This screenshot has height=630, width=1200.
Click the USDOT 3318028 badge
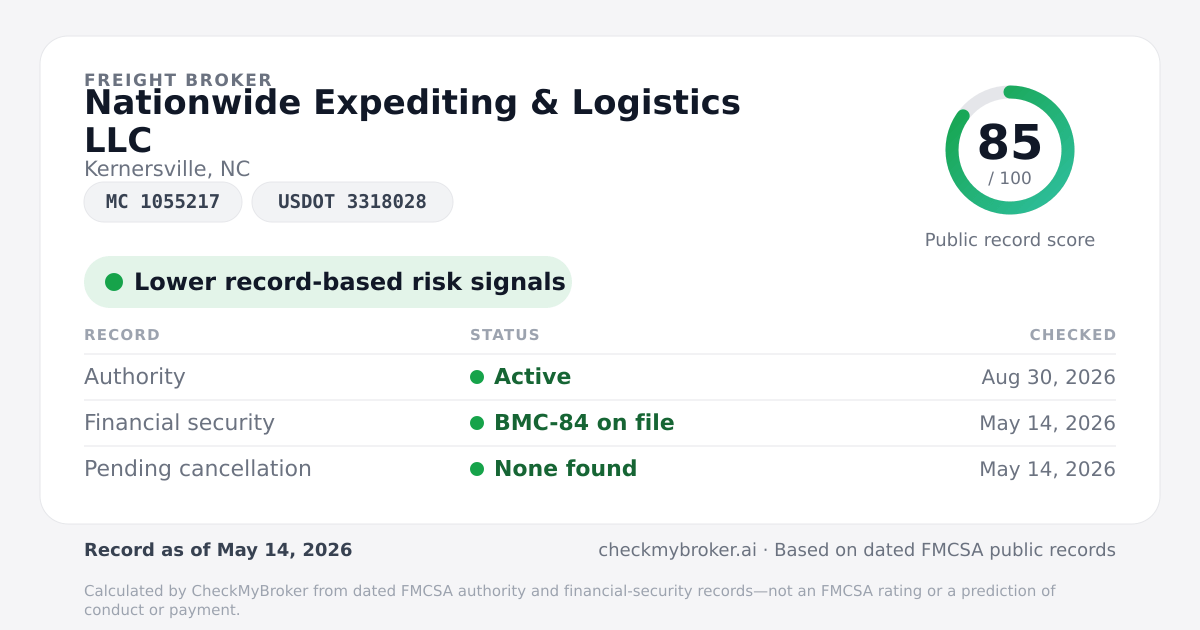pyautogui.click(x=352, y=202)
